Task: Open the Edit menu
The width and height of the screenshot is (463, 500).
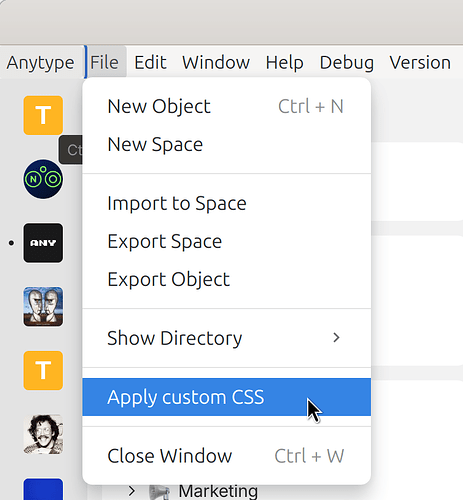Action: coord(150,62)
